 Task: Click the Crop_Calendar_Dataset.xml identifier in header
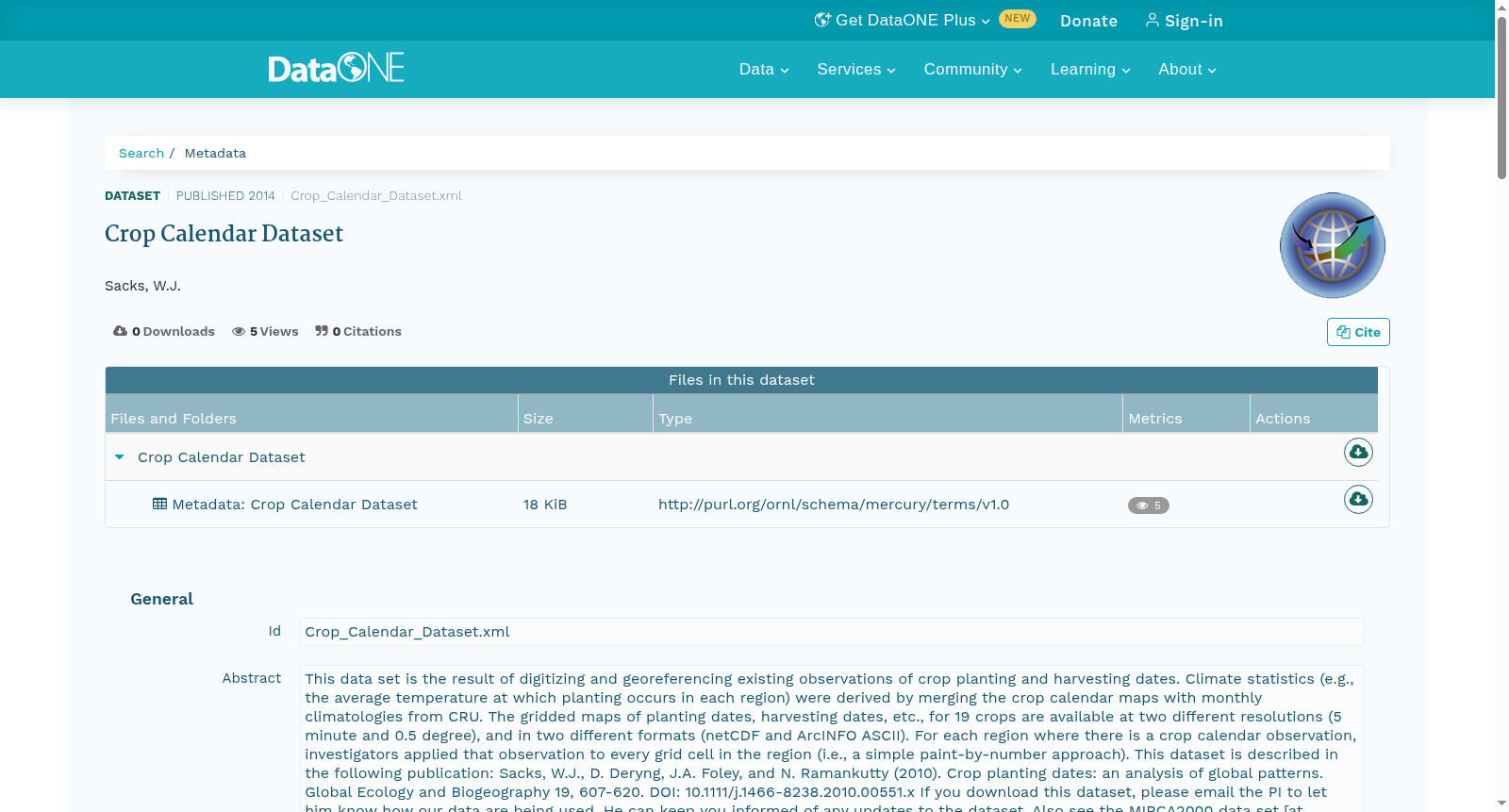click(376, 195)
